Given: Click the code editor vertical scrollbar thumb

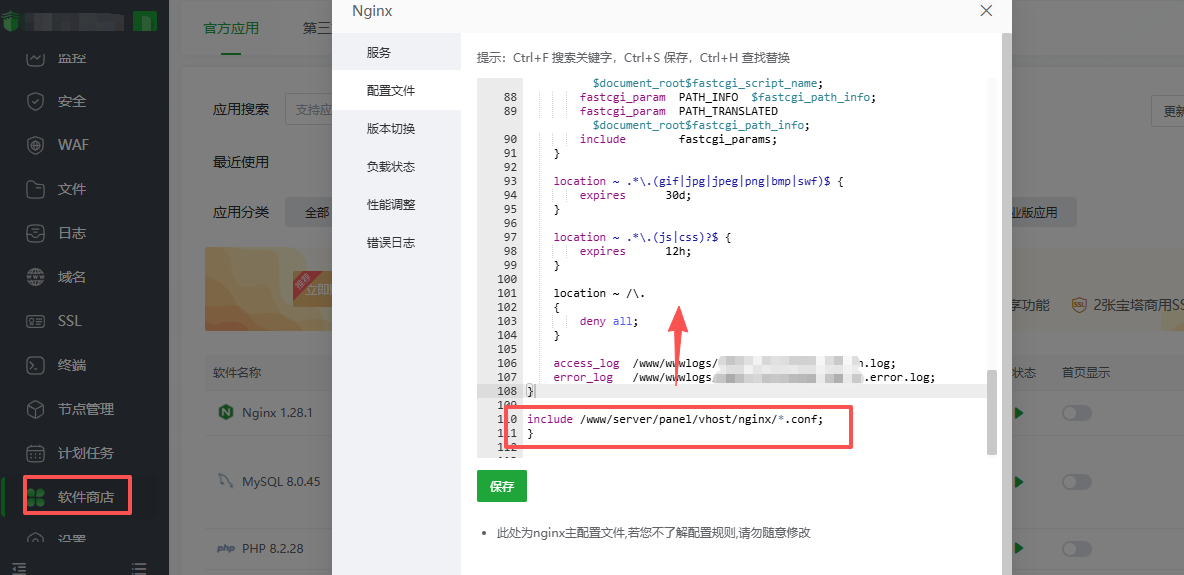Looking at the screenshot, I should pyautogui.click(x=991, y=412).
